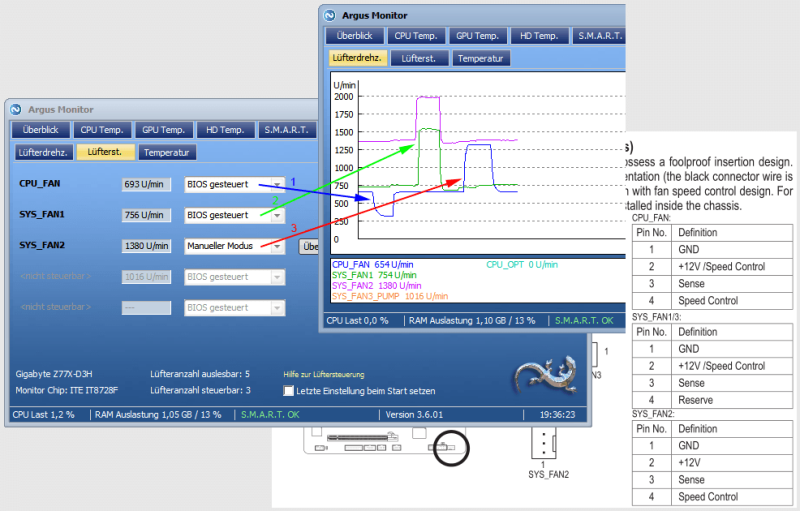Image resolution: width=800 pixels, height=511 pixels.
Task: Open GPU Temp. tab in the front window
Action: coord(478,36)
